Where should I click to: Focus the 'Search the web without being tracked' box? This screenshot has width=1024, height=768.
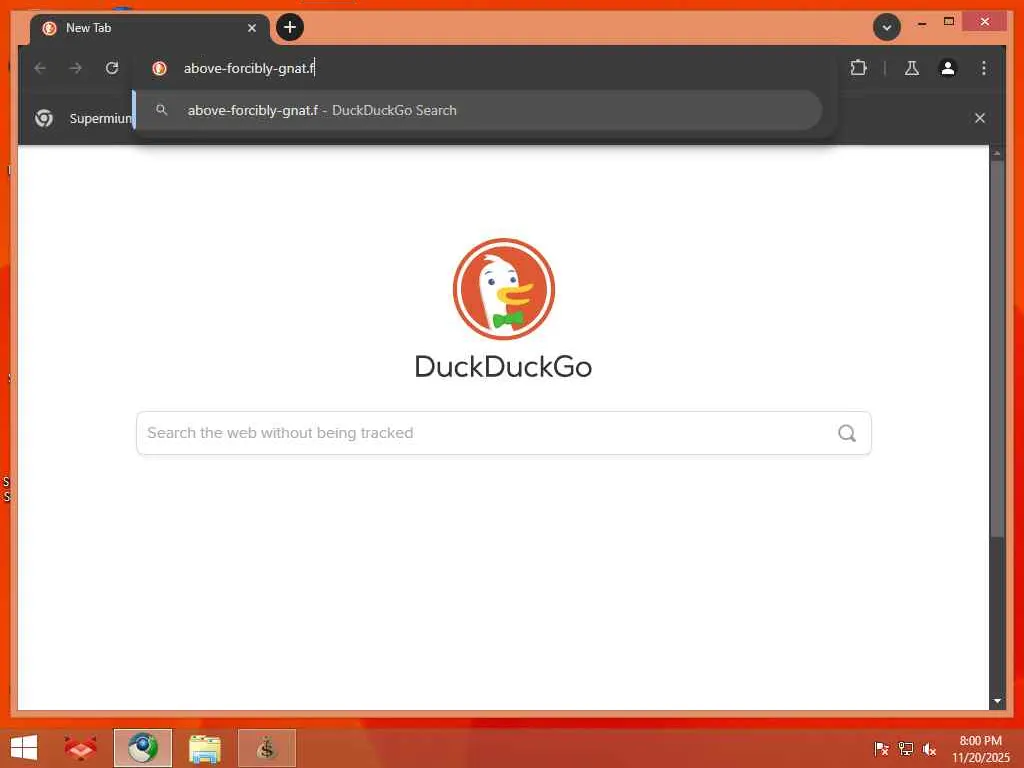point(504,433)
